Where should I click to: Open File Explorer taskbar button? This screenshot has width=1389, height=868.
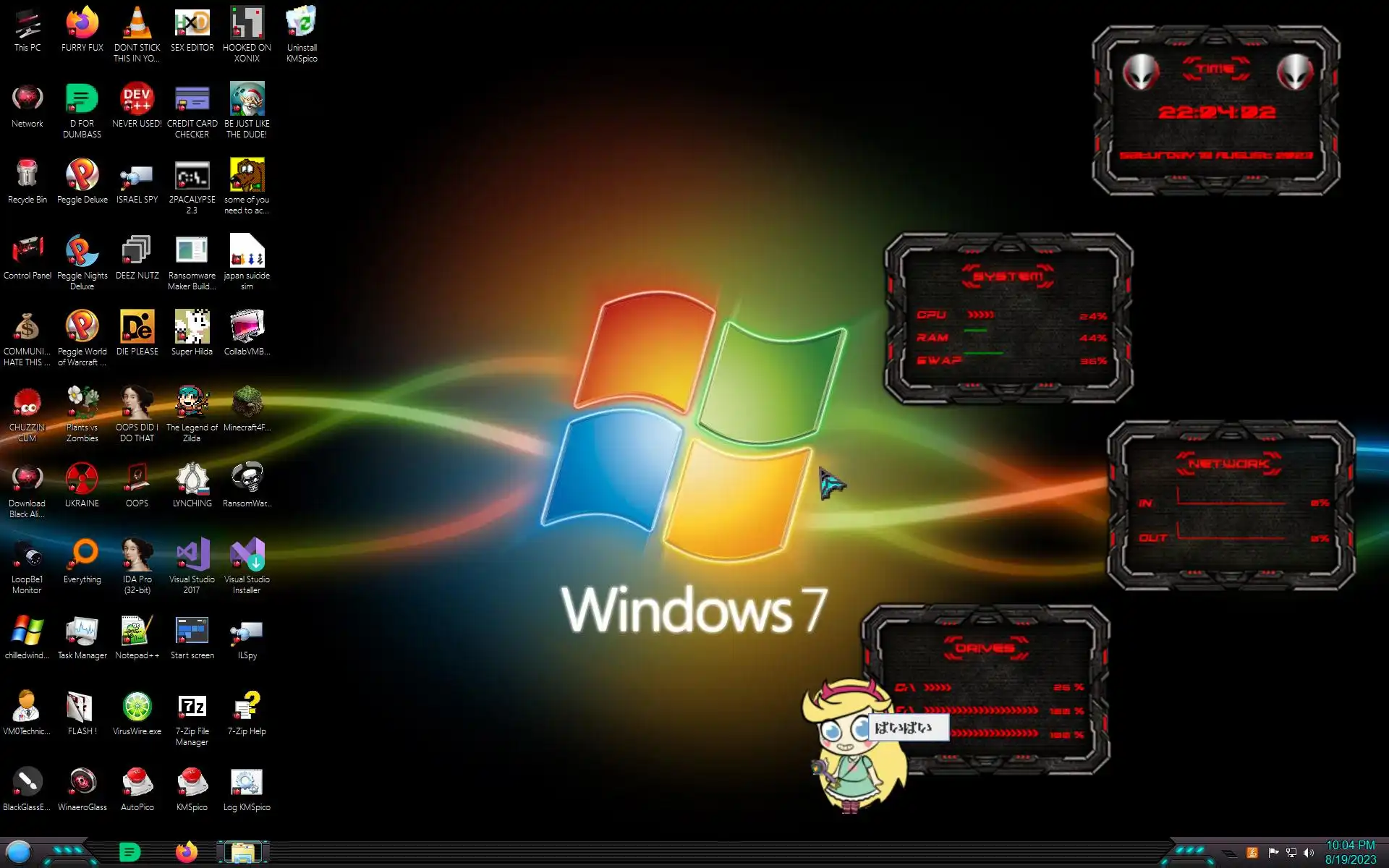[242, 852]
